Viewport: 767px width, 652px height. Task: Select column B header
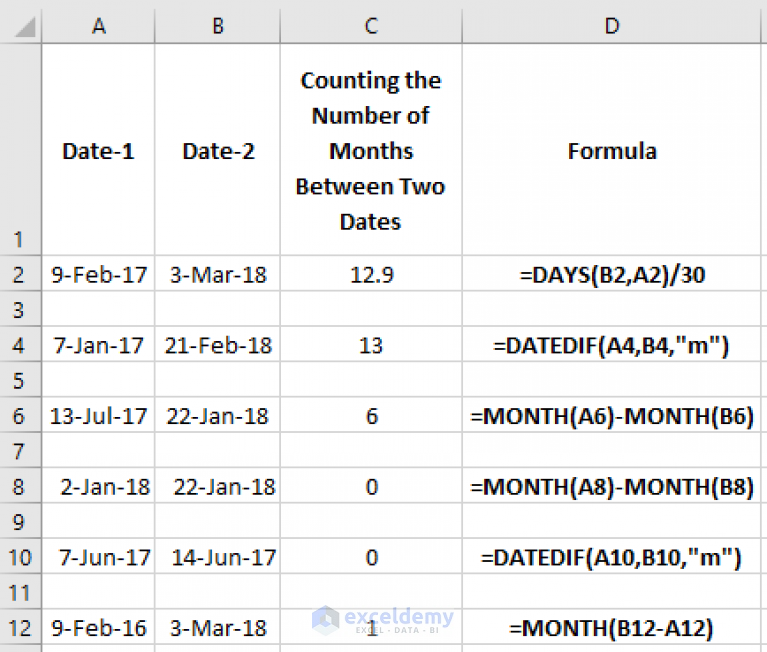[x=218, y=25]
